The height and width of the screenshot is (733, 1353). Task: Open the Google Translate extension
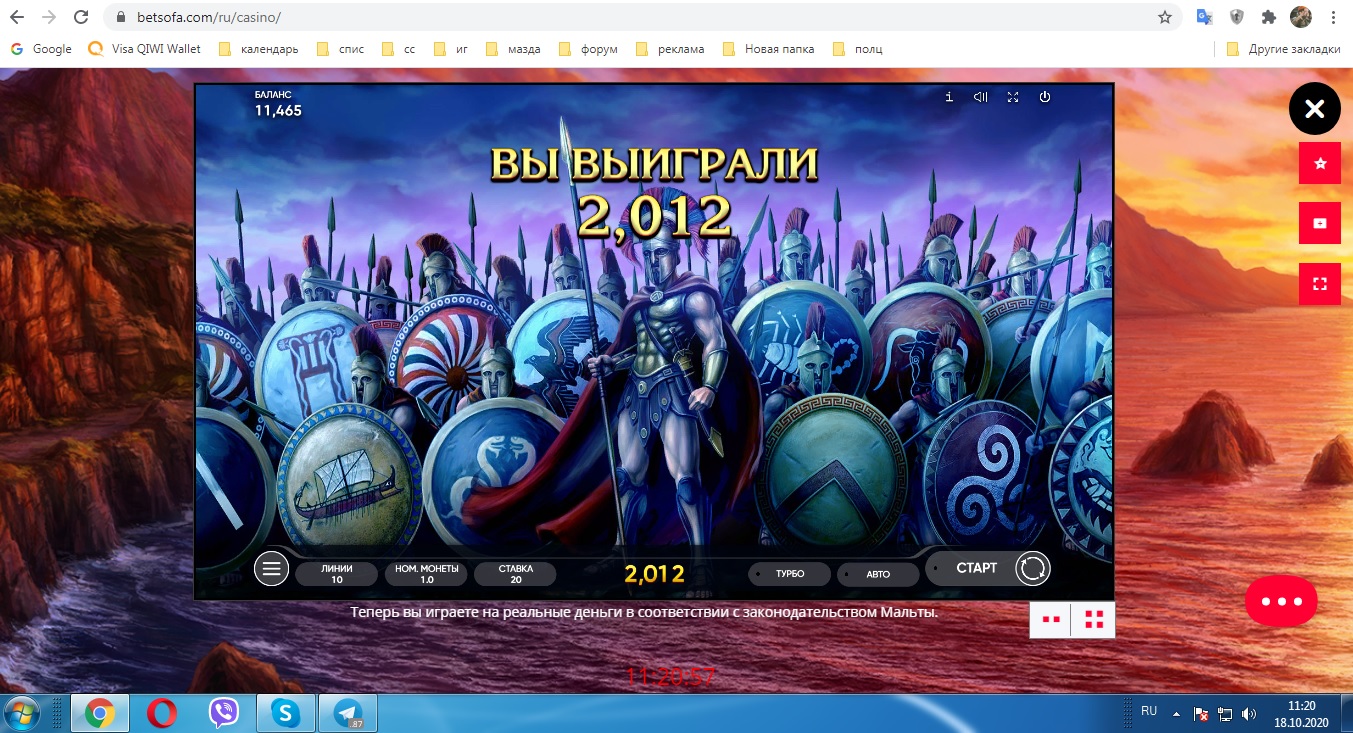coord(1205,17)
